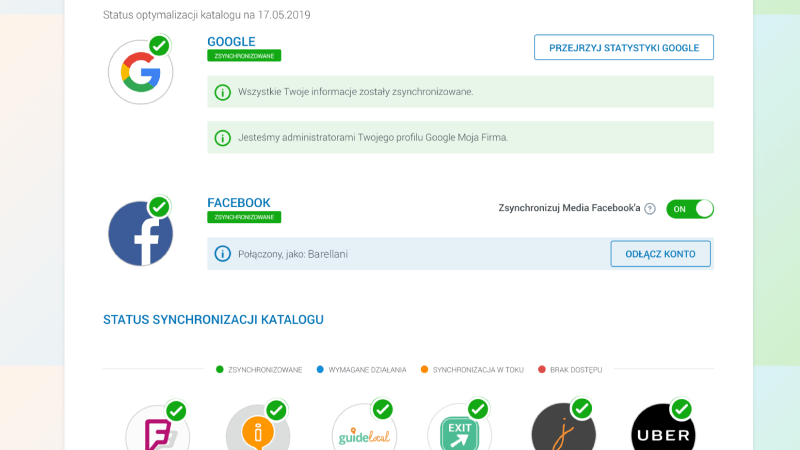Viewport: 800px width, 450px height.
Task: Open the green EXIT directory icon
Action: (x=459, y=428)
